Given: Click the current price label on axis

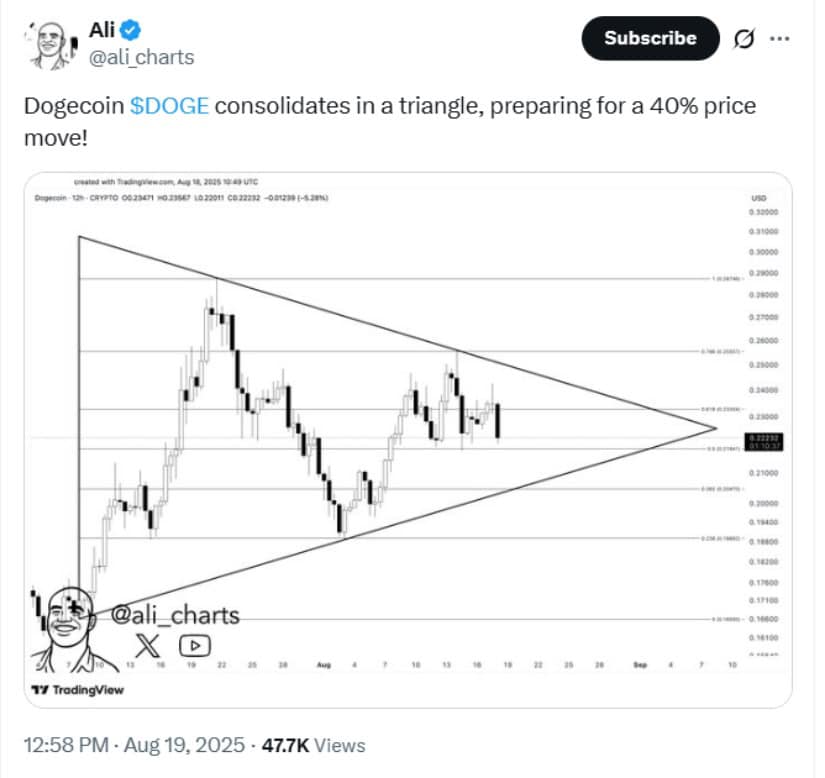Looking at the screenshot, I should coord(763,441).
